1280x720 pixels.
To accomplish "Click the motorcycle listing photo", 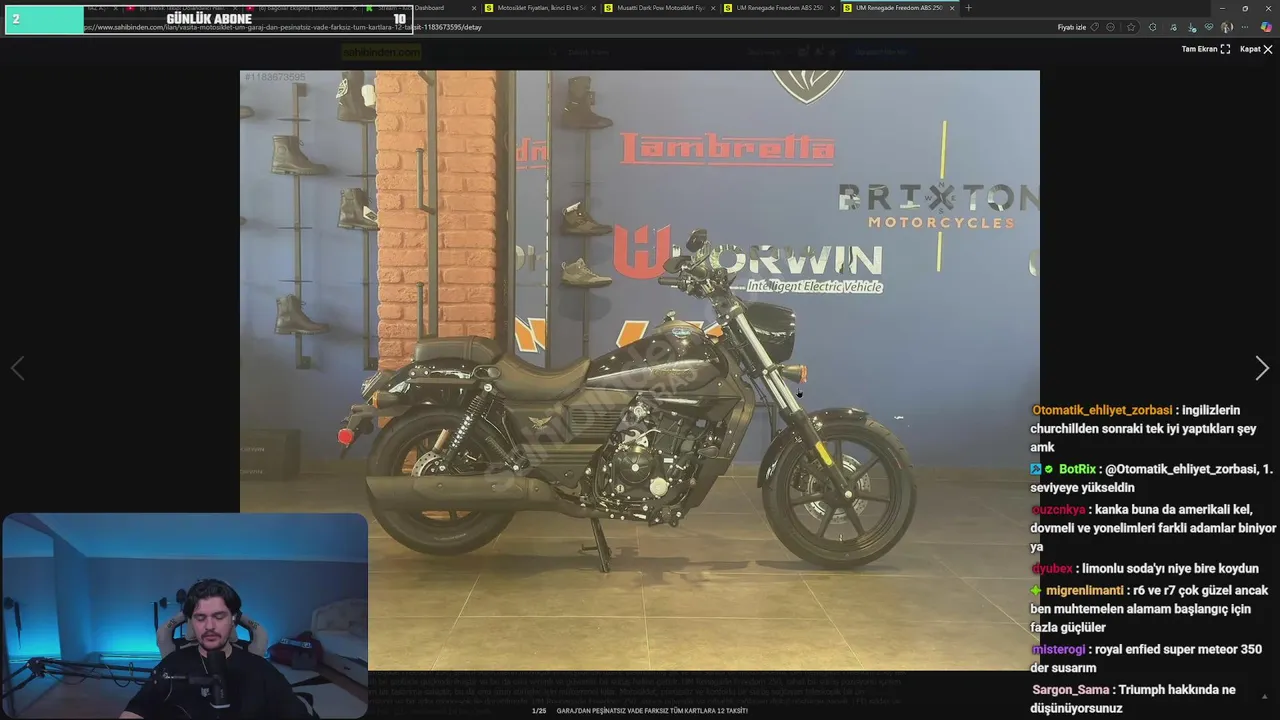I will [x=640, y=370].
